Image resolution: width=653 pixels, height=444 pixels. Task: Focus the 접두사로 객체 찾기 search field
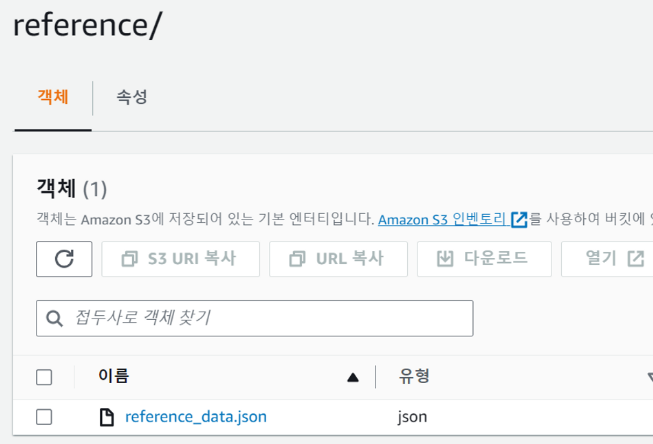(x=255, y=318)
